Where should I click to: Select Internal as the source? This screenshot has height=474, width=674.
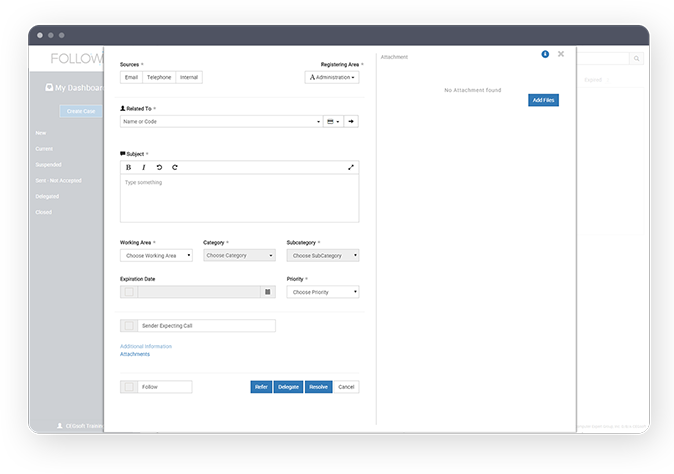coord(189,77)
